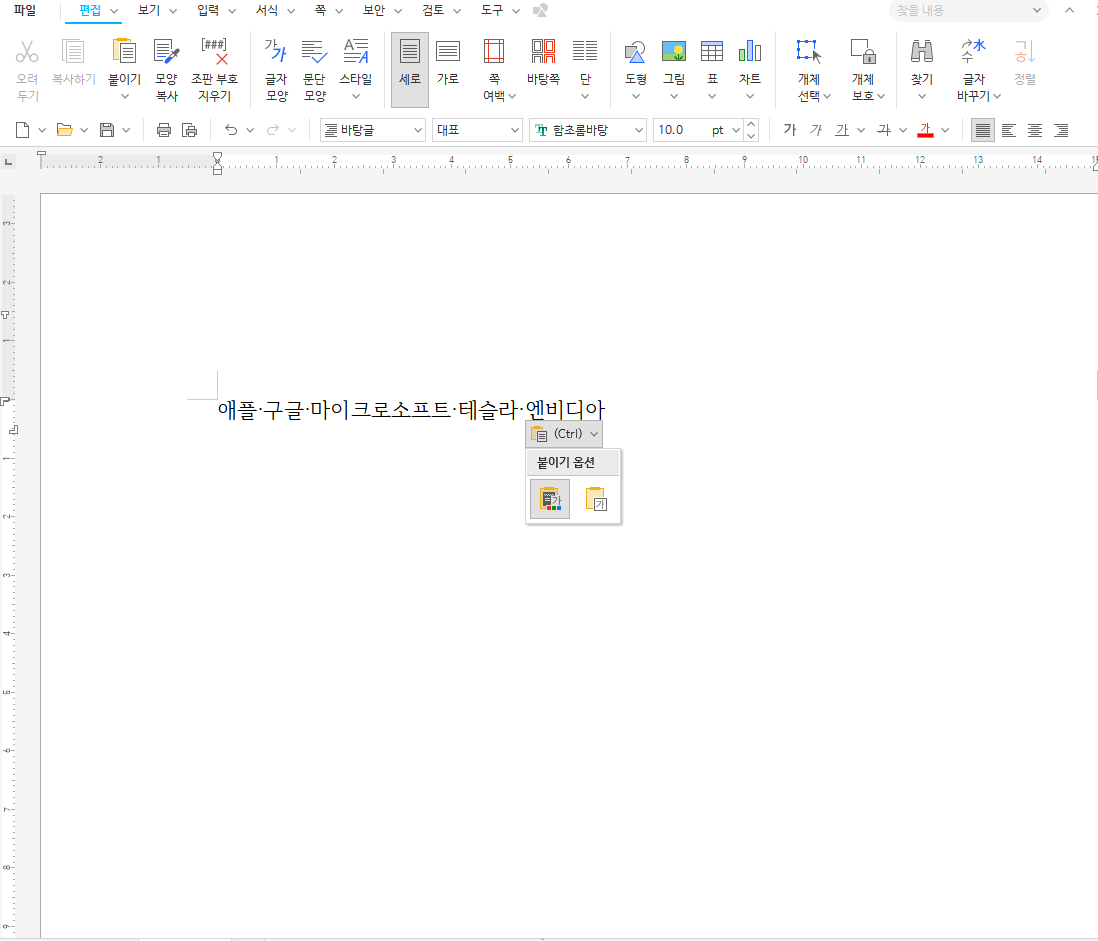Image resolution: width=1098 pixels, height=941 pixels.
Task: Click the save diskette icon
Action: point(106,130)
